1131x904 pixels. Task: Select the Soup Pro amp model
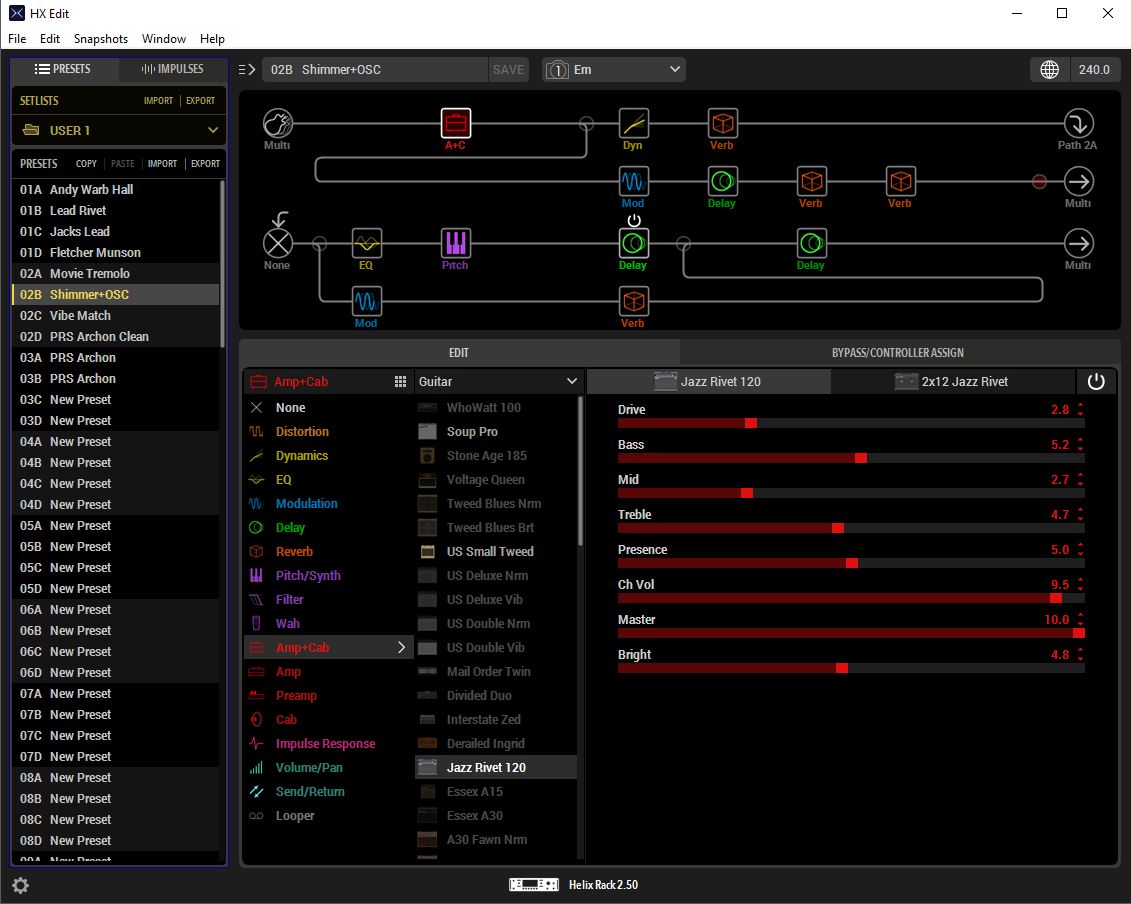(x=496, y=431)
